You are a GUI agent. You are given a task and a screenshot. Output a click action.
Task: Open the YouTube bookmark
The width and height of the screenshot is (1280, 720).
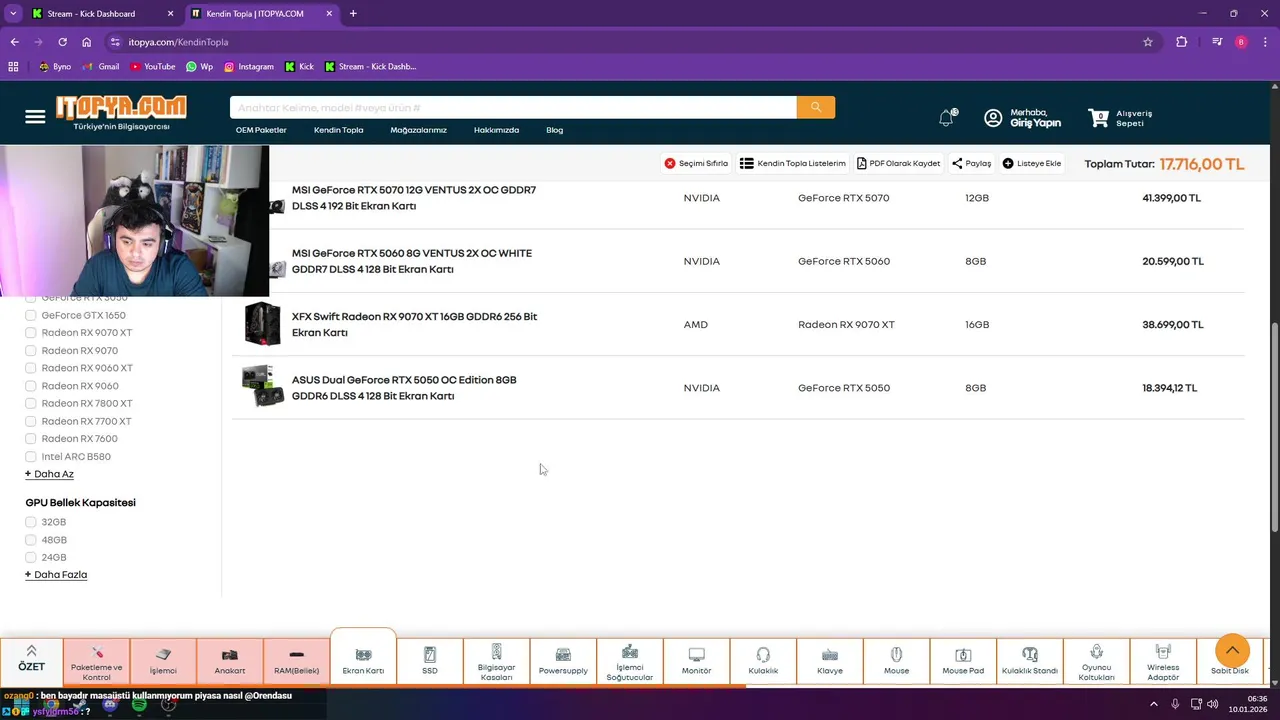coord(152,67)
